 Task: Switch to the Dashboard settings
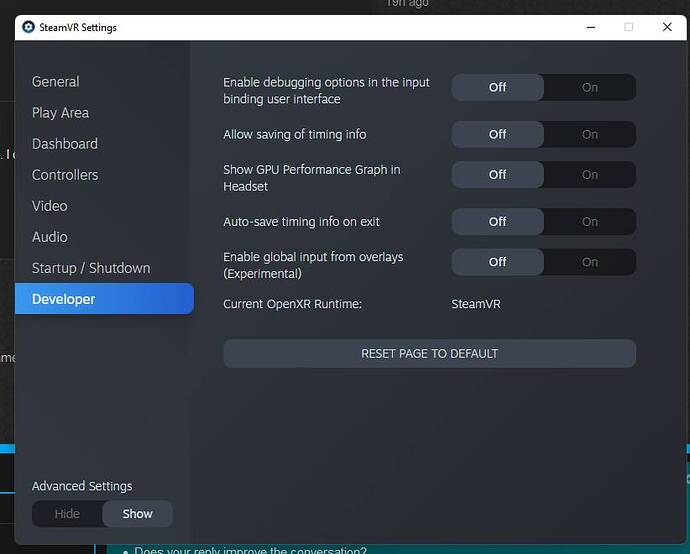[x=65, y=144]
